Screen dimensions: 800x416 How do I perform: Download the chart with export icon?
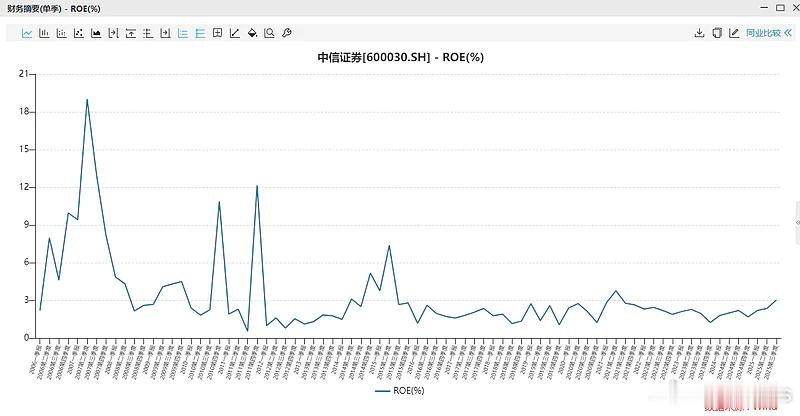(x=699, y=33)
